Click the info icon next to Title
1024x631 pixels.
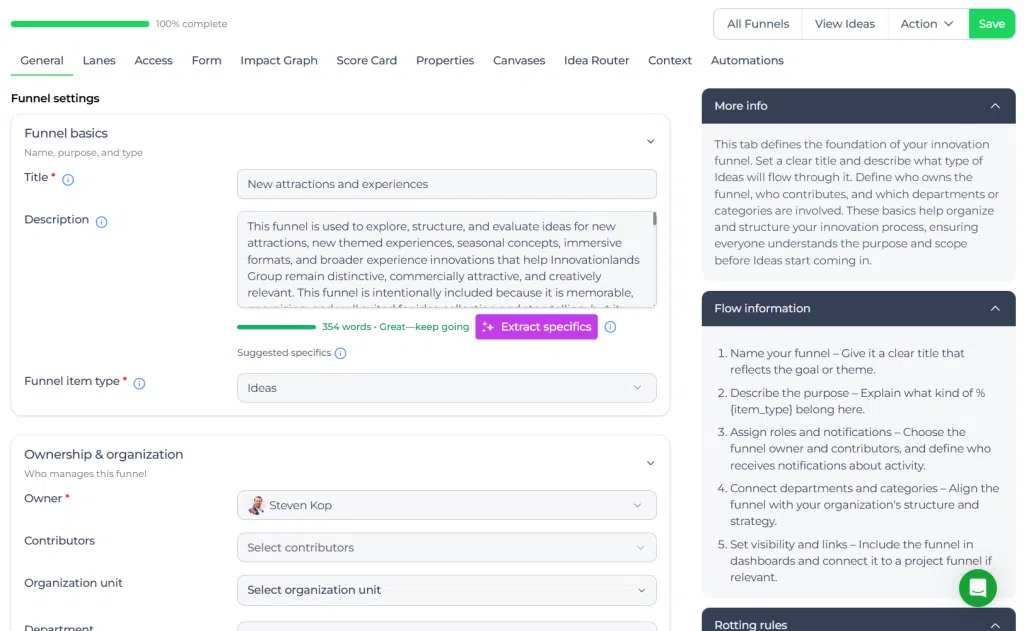[x=68, y=180]
